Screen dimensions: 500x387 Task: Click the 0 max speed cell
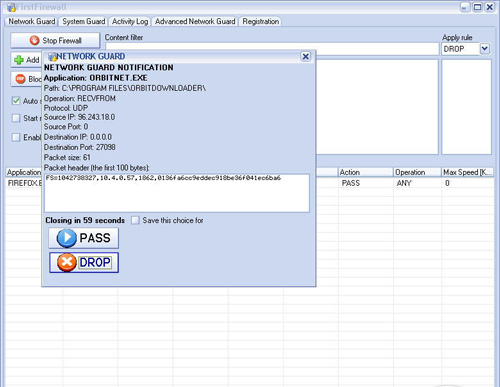[x=447, y=183]
